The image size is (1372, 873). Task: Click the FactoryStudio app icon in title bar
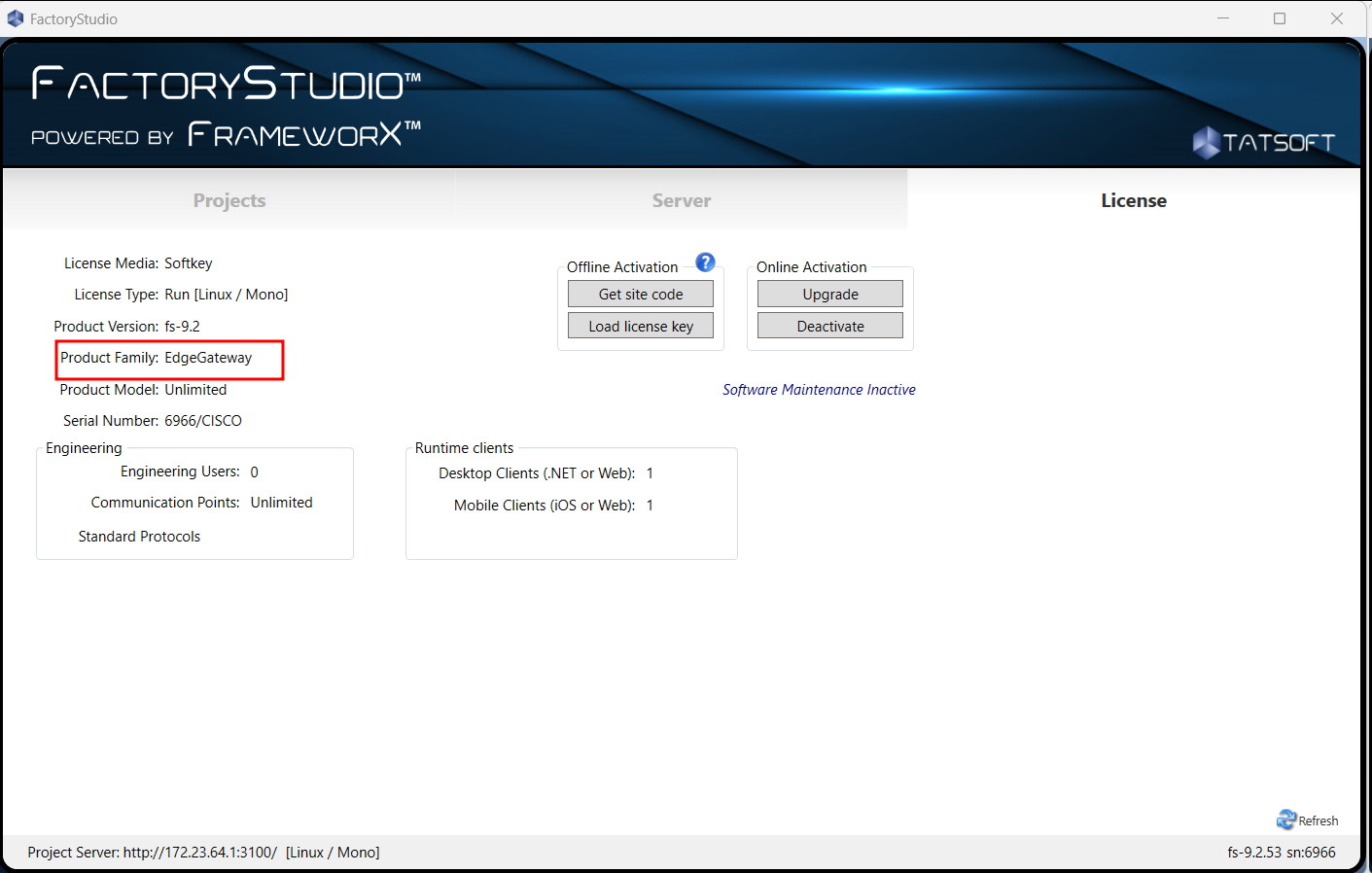(x=16, y=18)
